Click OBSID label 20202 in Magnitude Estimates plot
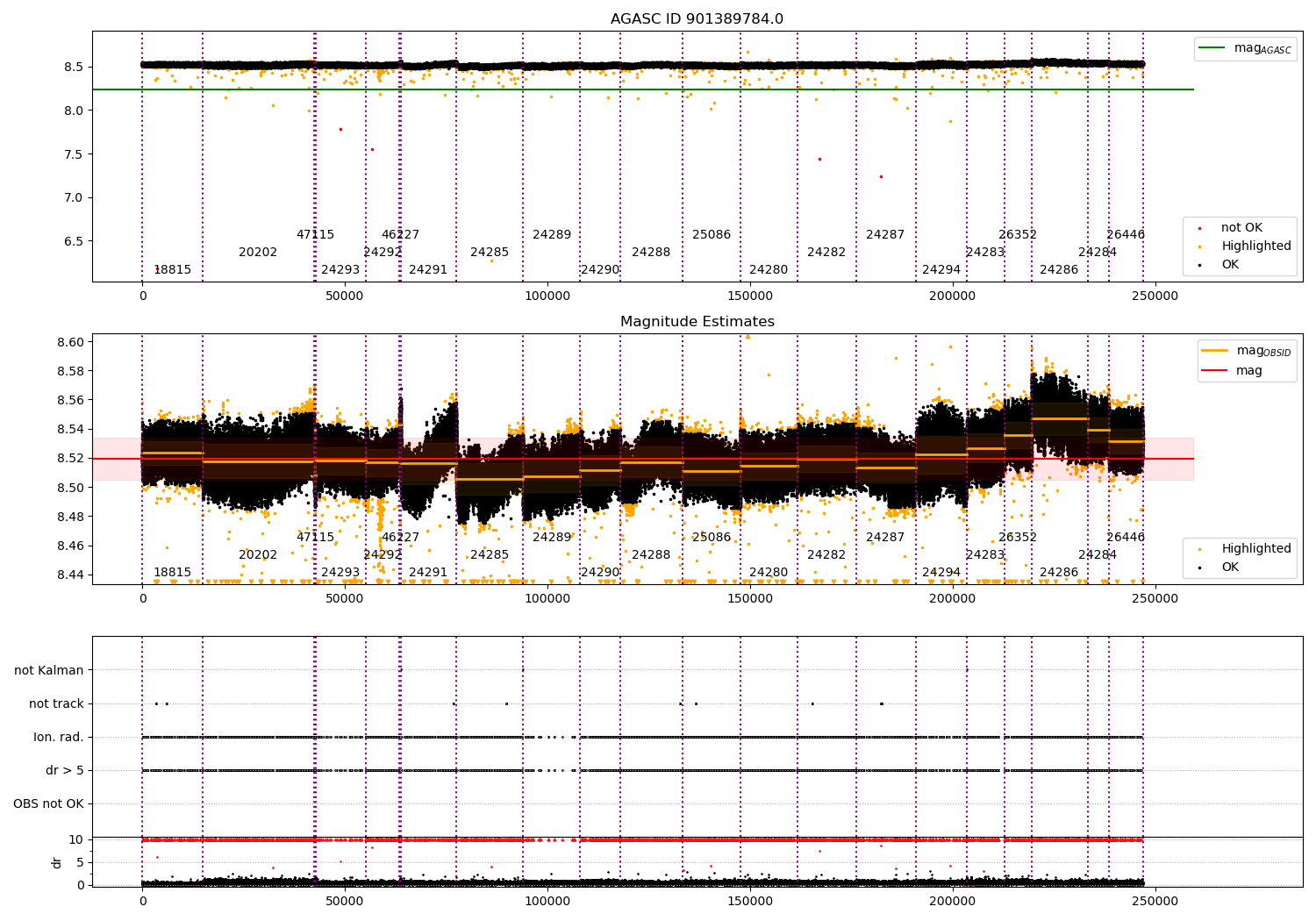The image size is (1316, 921). click(258, 555)
